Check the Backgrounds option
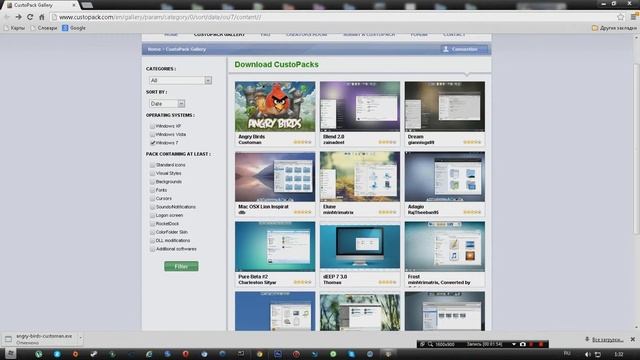The height and width of the screenshot is (360, 640). point(153,182)
